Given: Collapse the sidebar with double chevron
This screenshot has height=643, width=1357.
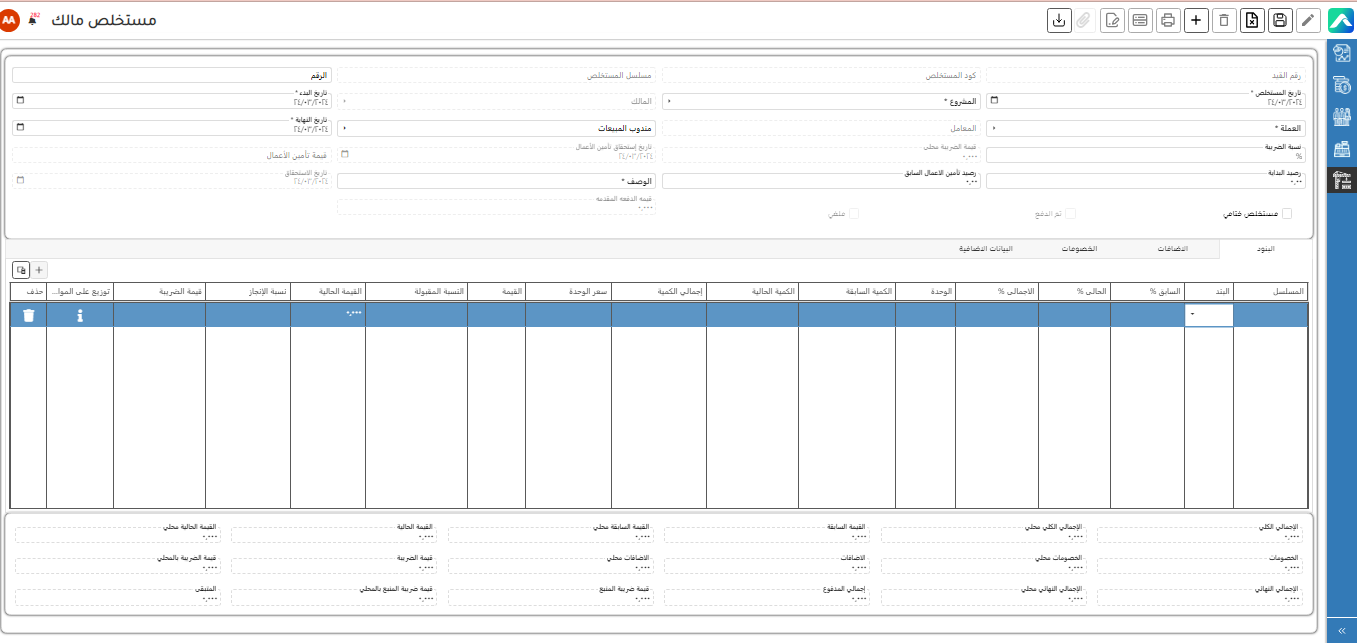Looking at the screenshot, I should [1341, 630].
